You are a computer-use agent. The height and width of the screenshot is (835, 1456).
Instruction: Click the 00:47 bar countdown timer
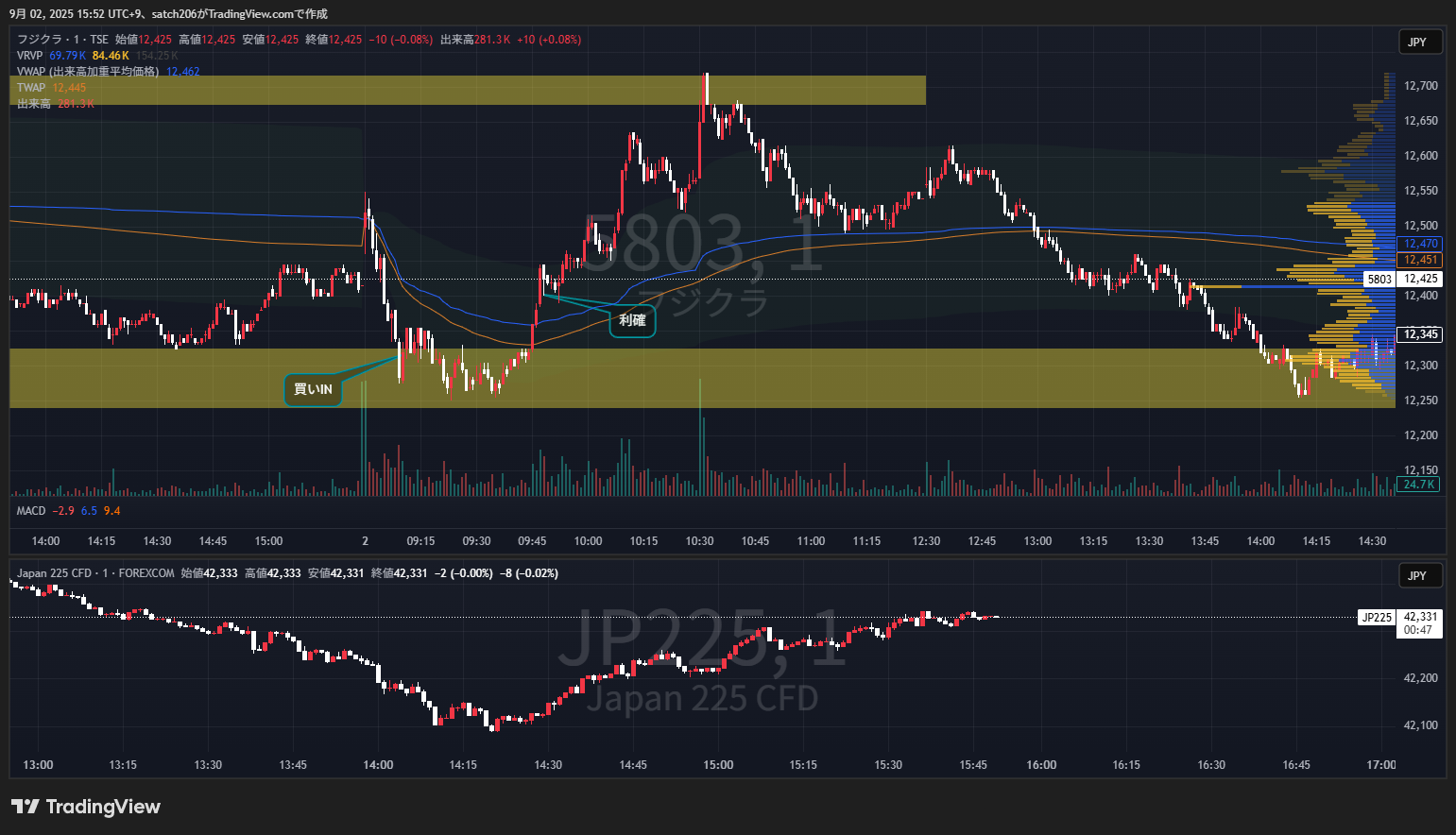1418,630
